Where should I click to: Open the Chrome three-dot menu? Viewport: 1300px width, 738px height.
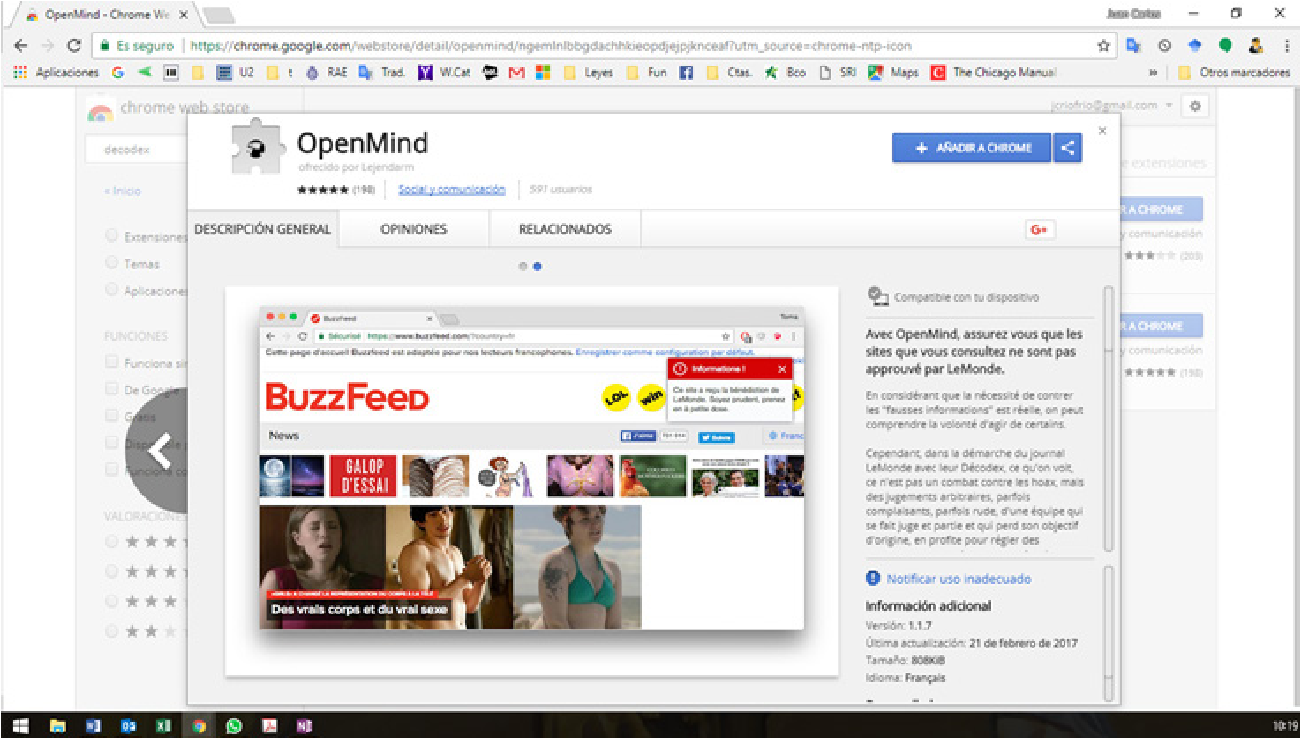1284,46
